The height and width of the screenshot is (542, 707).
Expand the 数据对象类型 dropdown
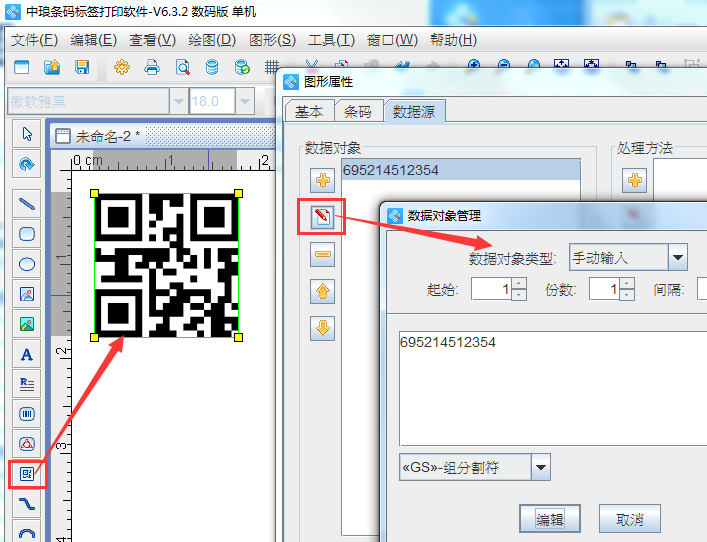[678, 257]
